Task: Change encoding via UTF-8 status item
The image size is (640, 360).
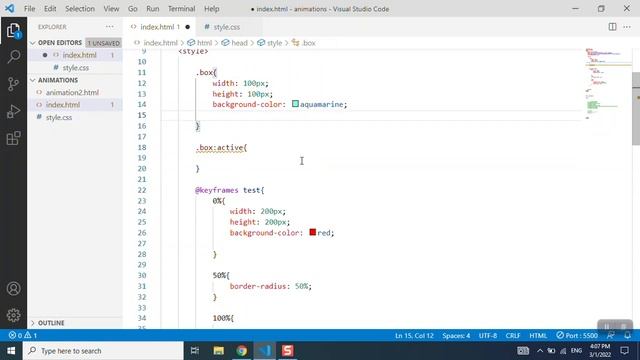Action: point(488,336)
